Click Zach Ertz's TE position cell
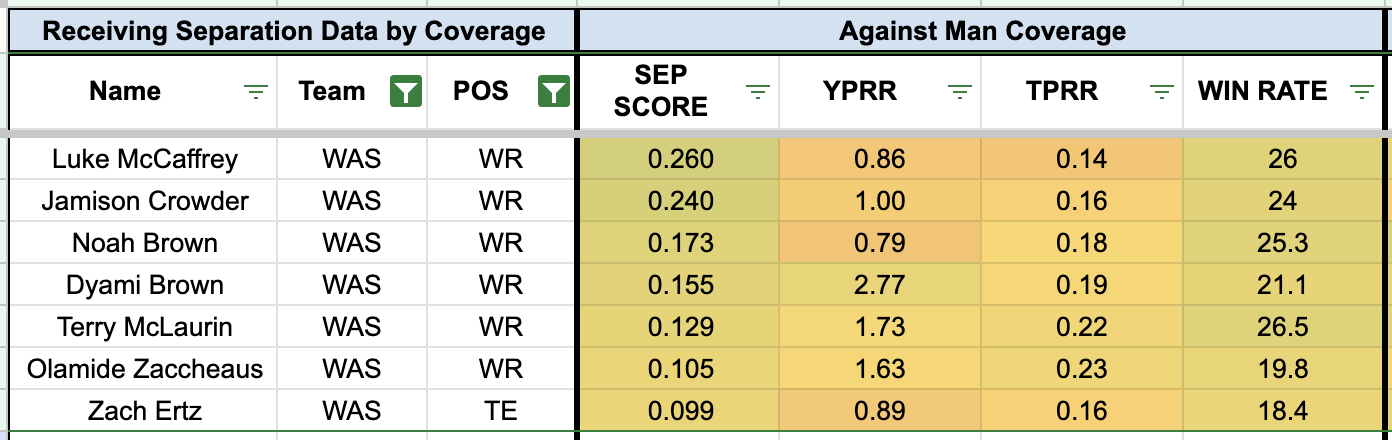This screenshot has width=1392, height=440. tap(501, 411)
